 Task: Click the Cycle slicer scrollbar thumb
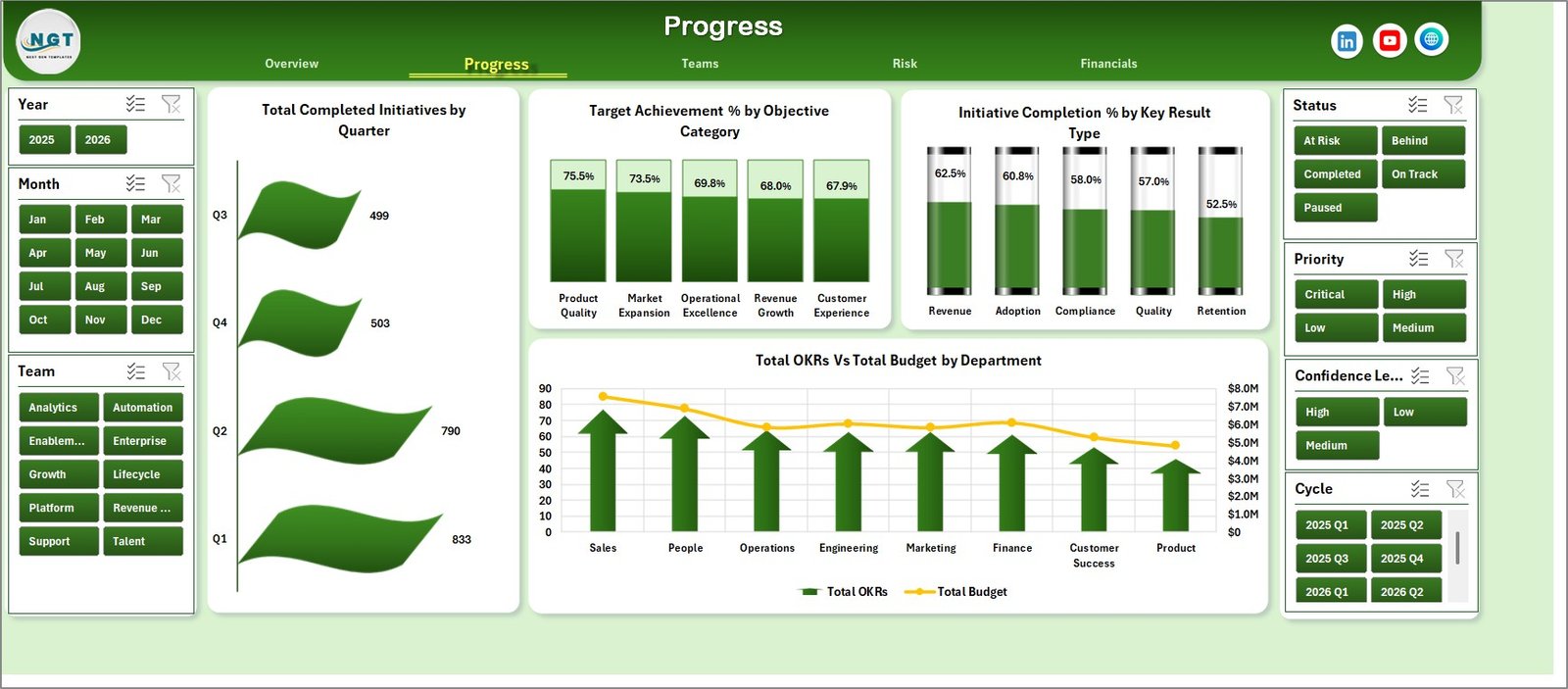click(x=1457, y=548)
